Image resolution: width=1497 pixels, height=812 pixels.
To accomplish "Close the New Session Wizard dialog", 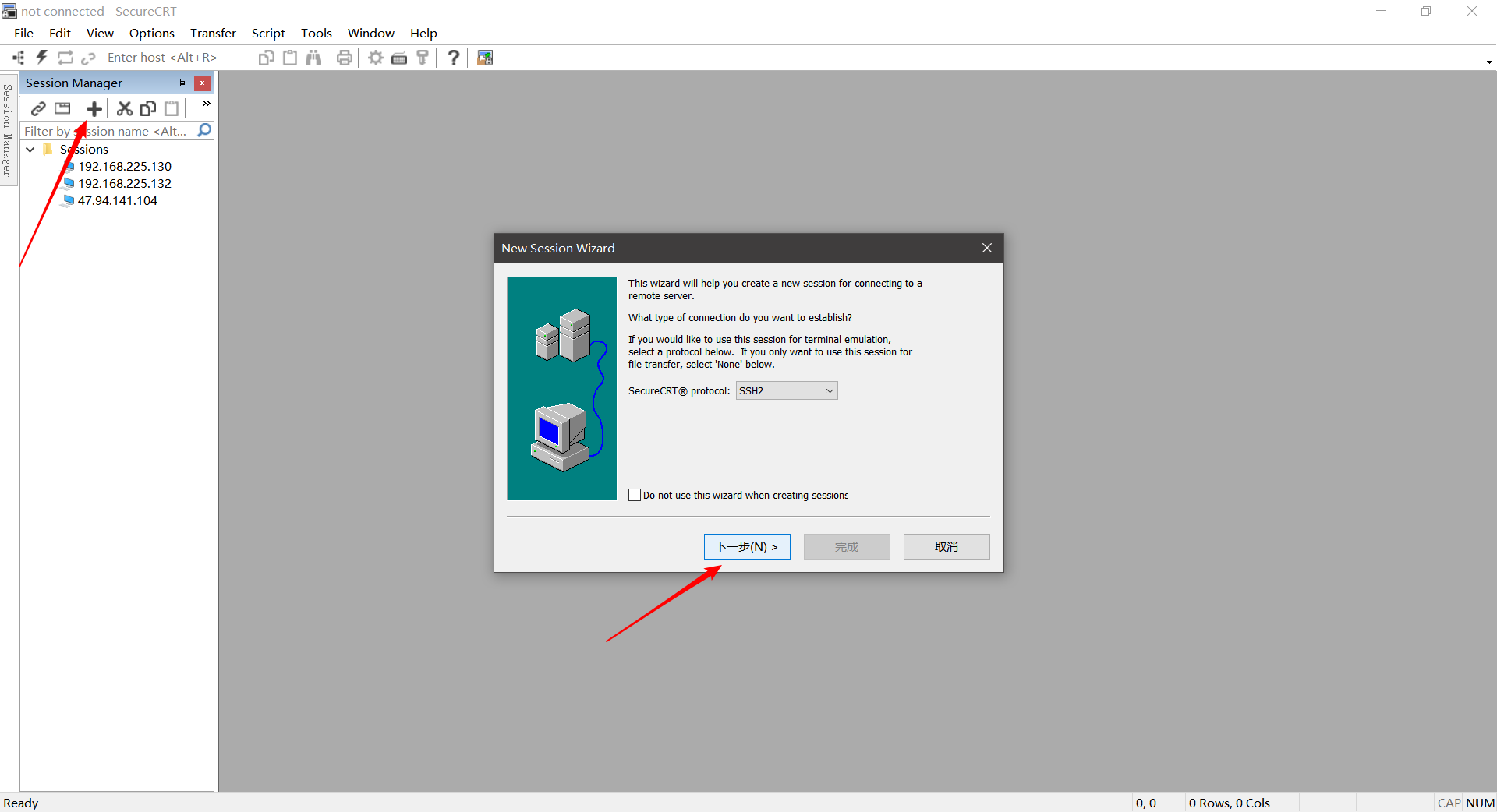I will 987,248.
